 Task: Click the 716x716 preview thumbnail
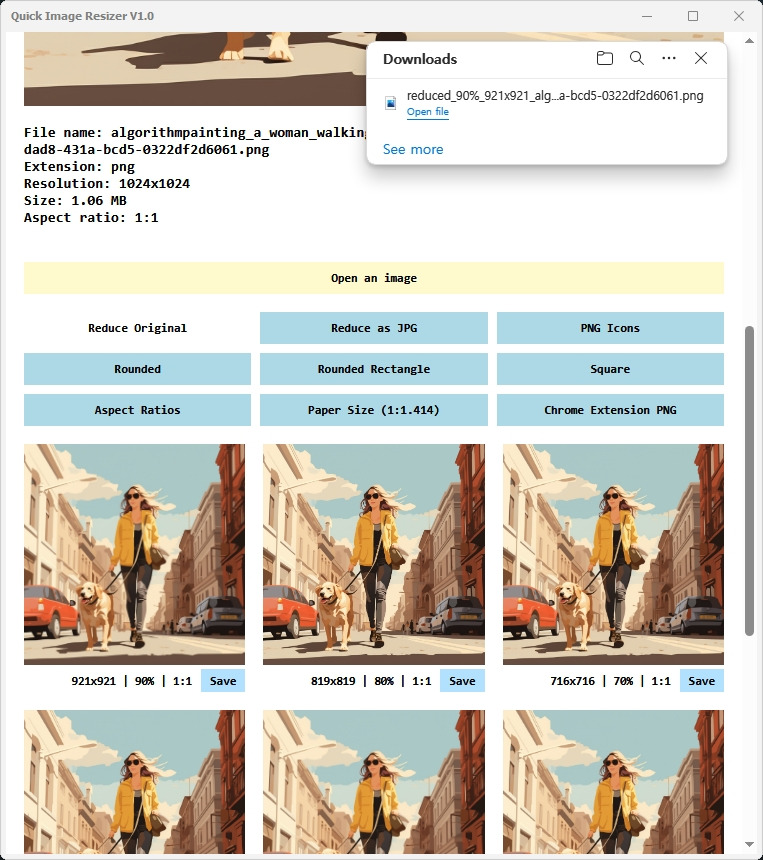[613, 555]
